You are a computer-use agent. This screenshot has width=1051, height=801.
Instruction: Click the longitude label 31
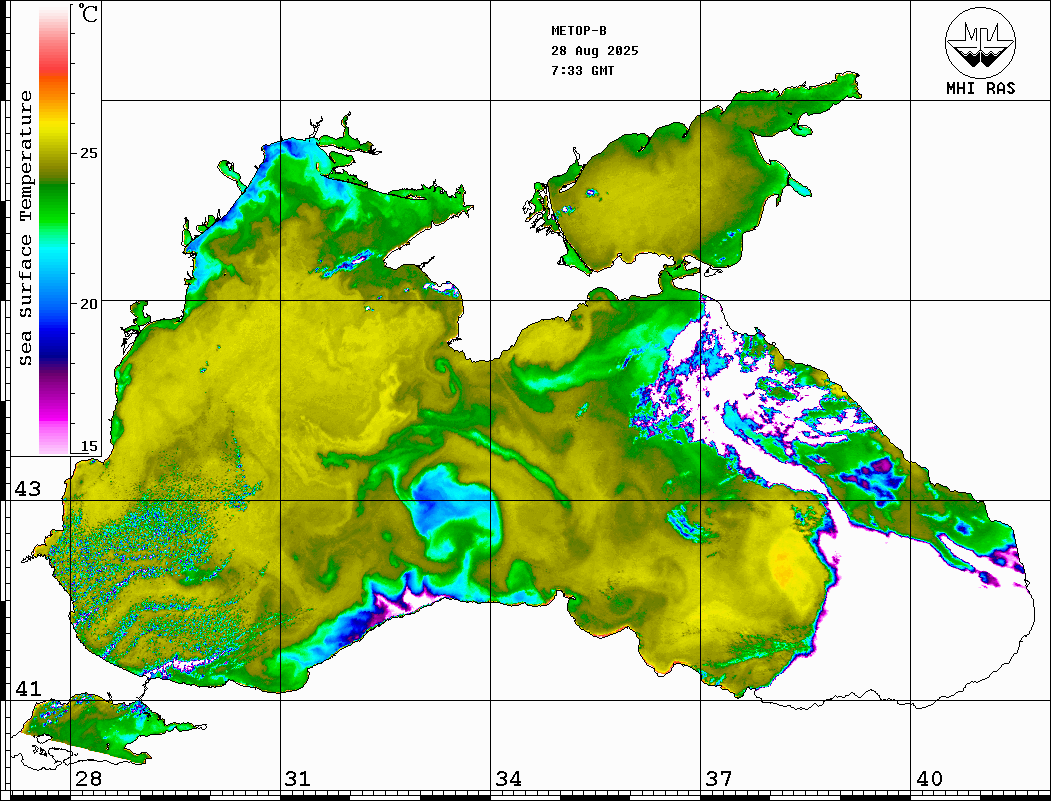coord(298,778)
